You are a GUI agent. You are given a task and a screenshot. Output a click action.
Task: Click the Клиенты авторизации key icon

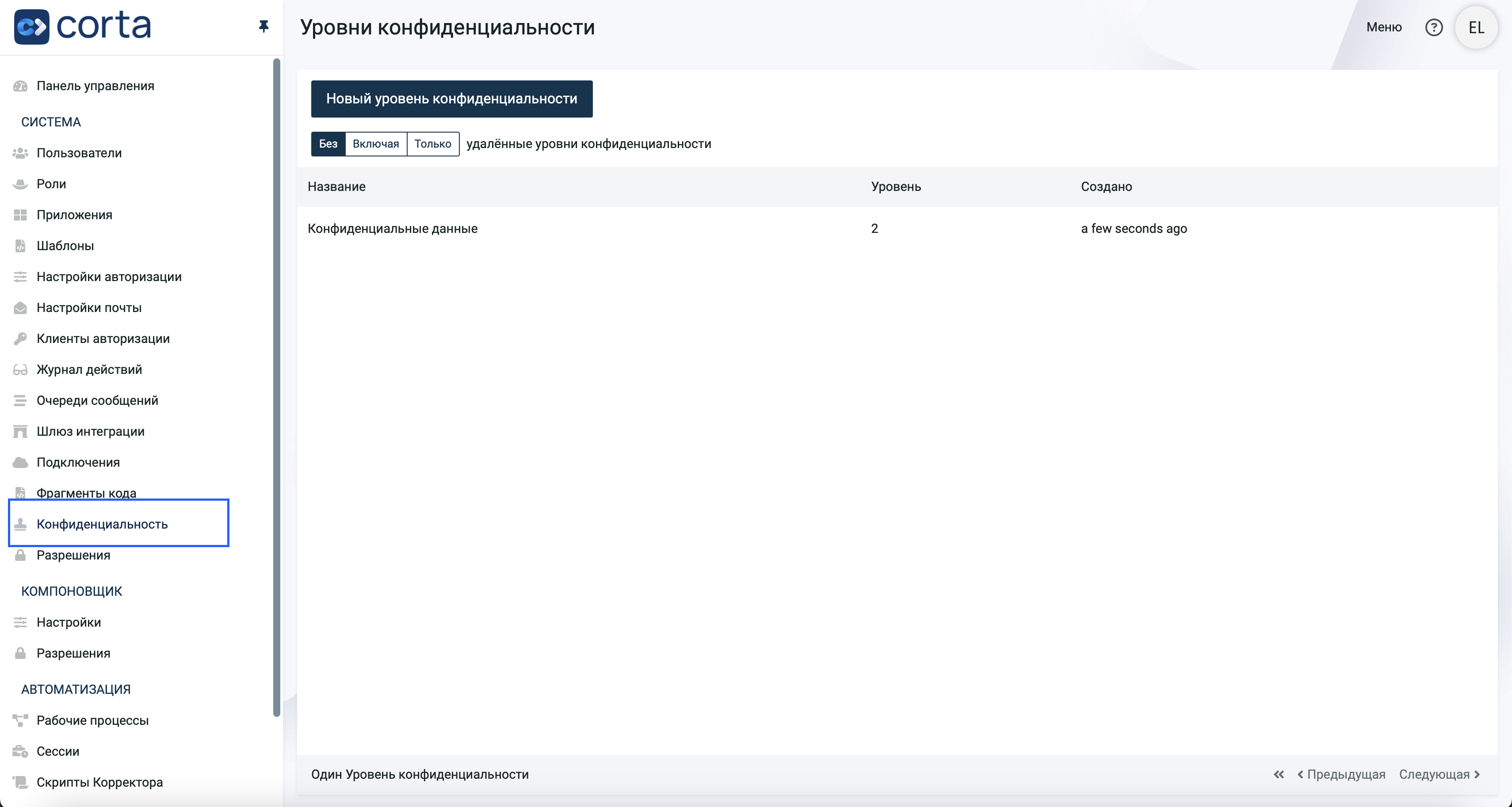(20, 339)
